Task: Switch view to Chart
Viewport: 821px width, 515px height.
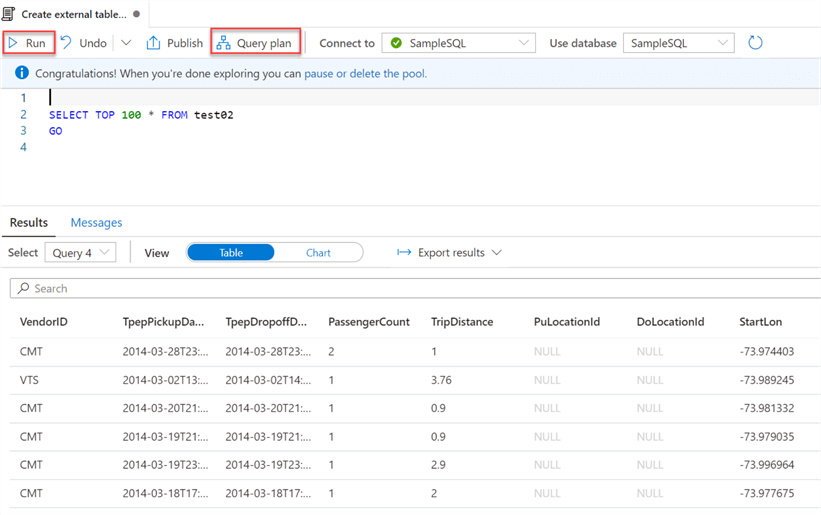Action: (318, 253)
